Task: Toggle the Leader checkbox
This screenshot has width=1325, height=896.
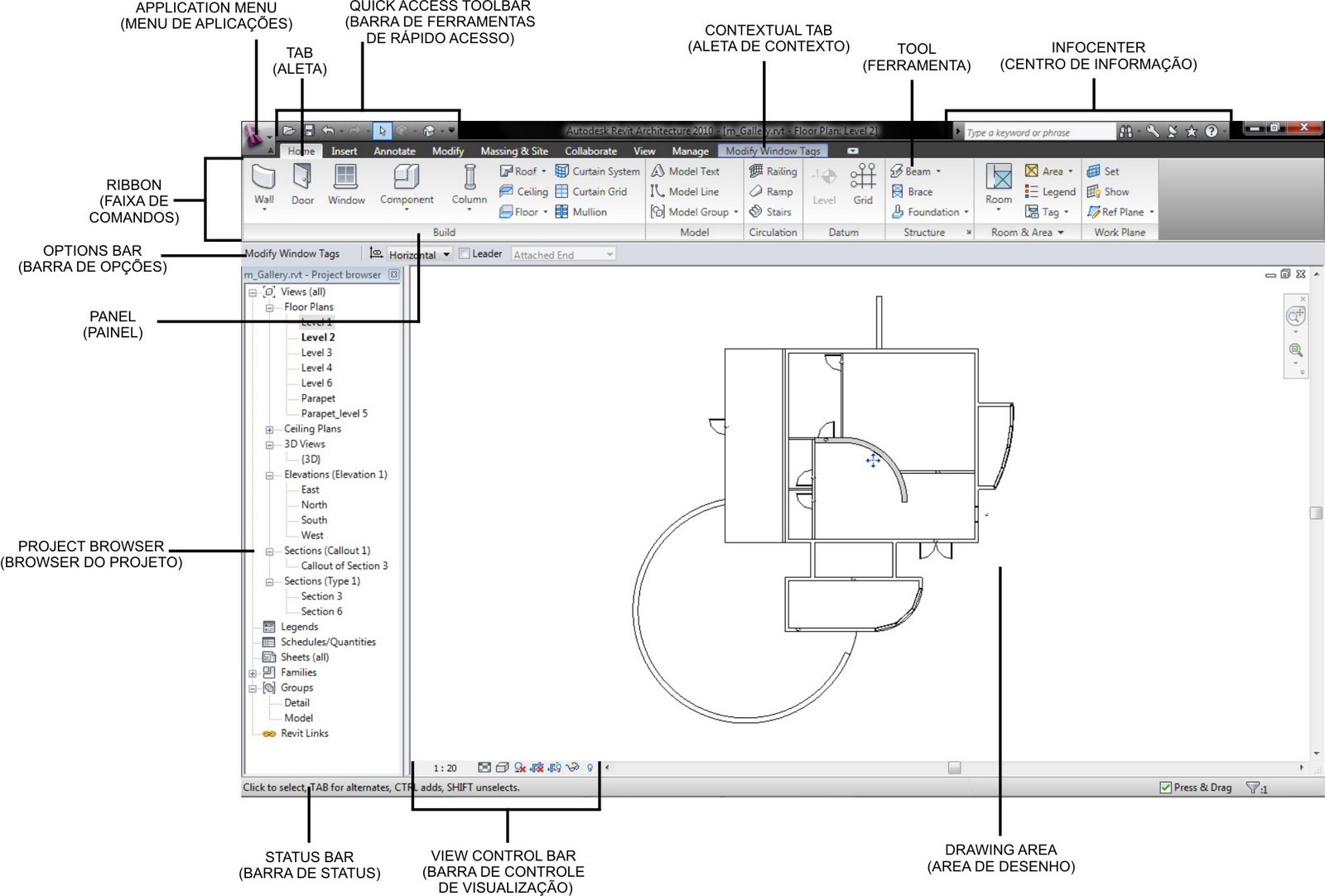Action: click(x=465, y=254)
